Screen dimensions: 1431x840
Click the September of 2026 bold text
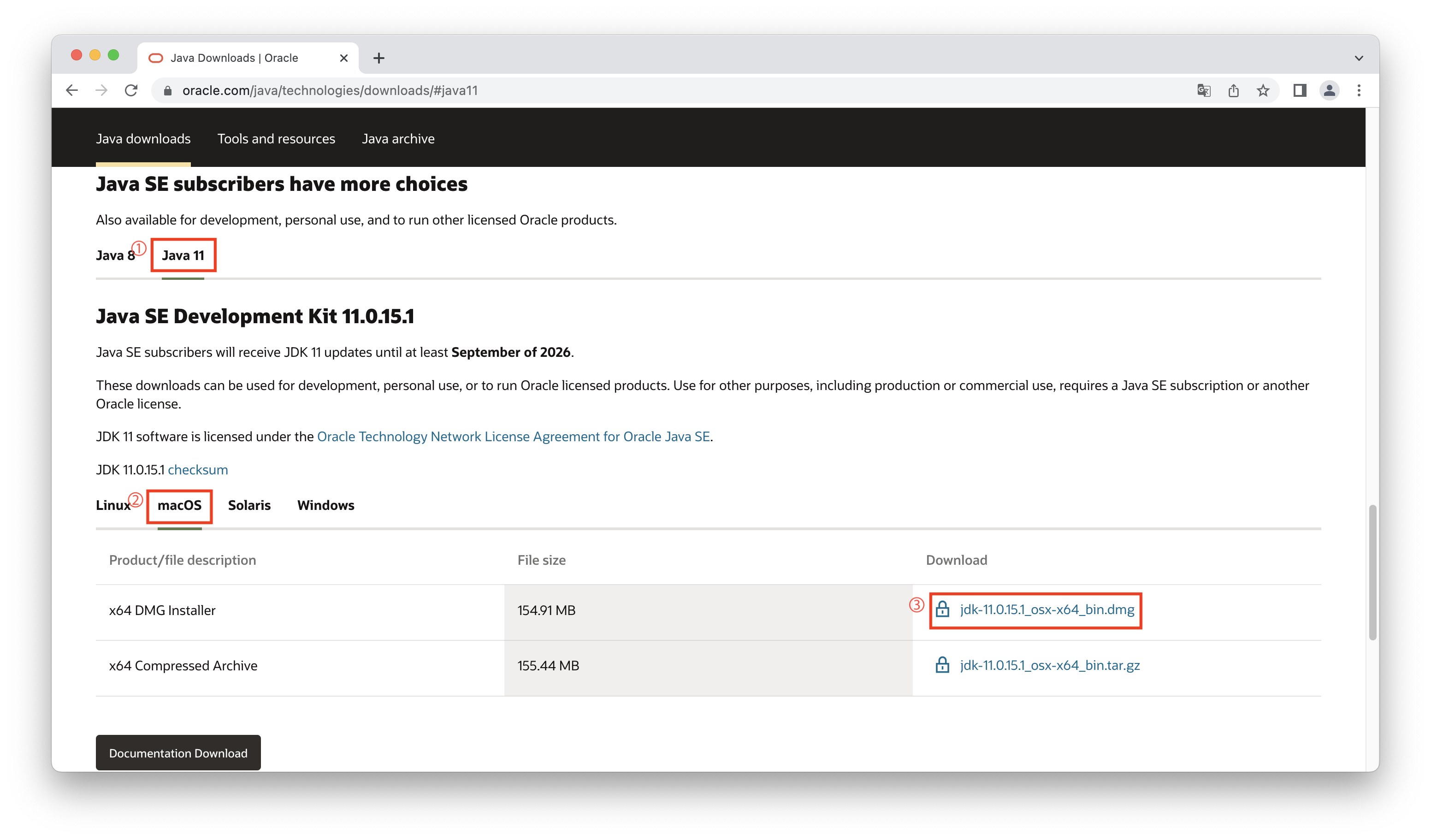point(510,352)
